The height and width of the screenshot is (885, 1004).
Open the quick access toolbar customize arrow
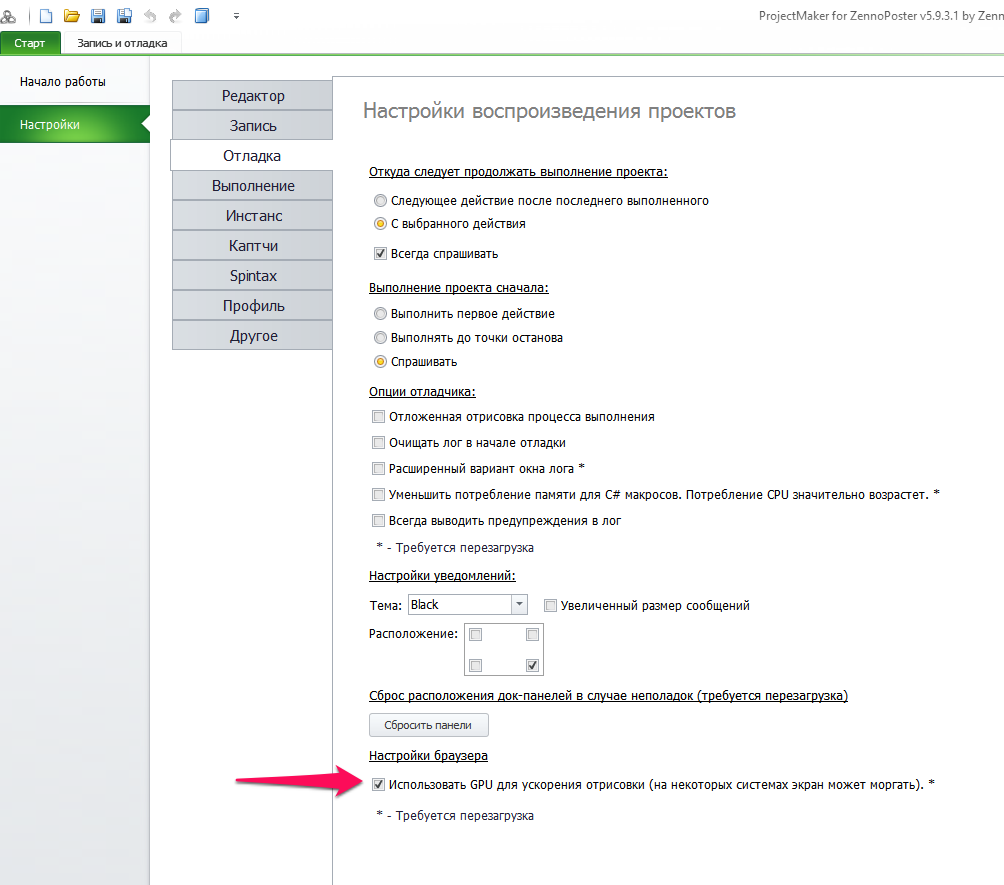coord(236,16)
